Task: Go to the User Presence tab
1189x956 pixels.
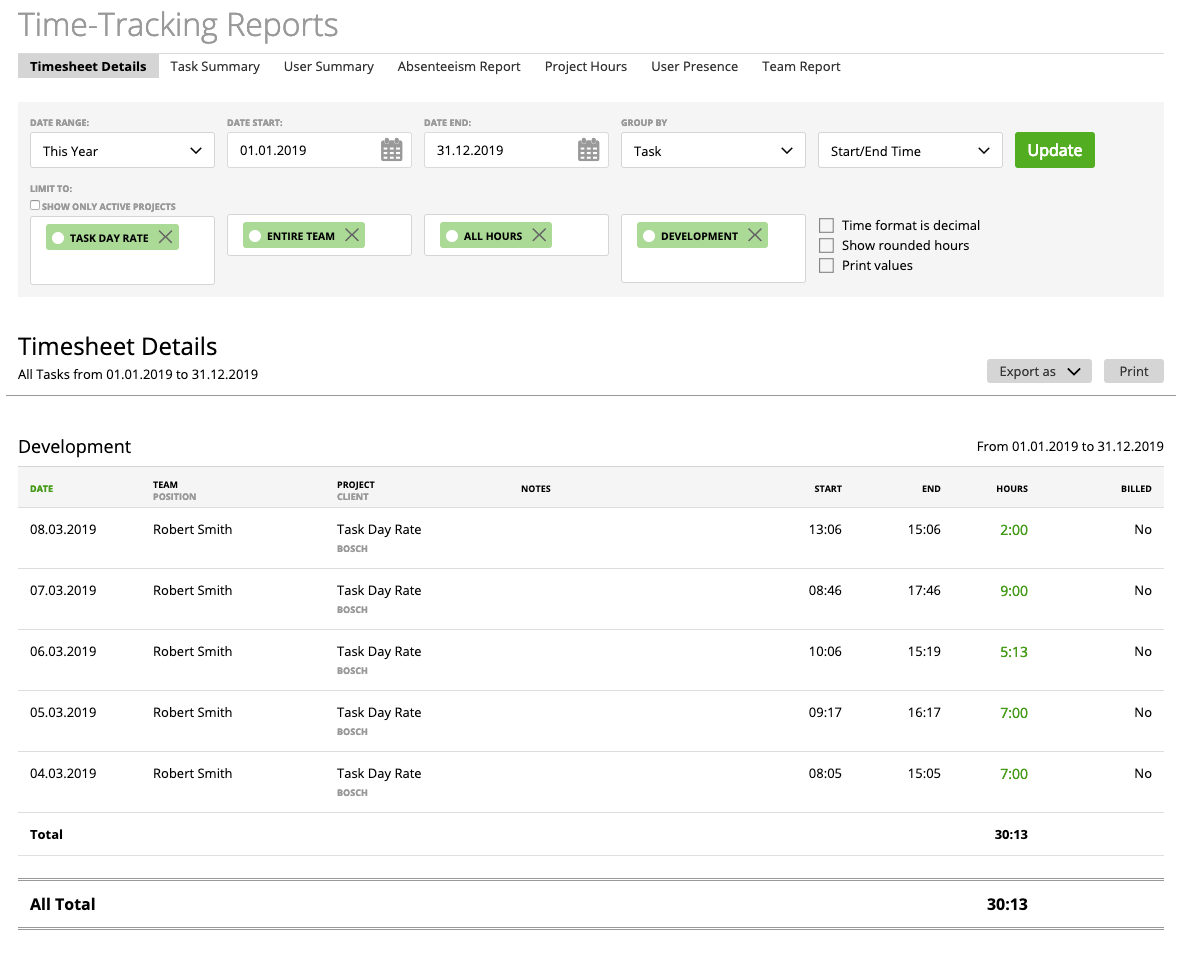Action: [694, 66]
